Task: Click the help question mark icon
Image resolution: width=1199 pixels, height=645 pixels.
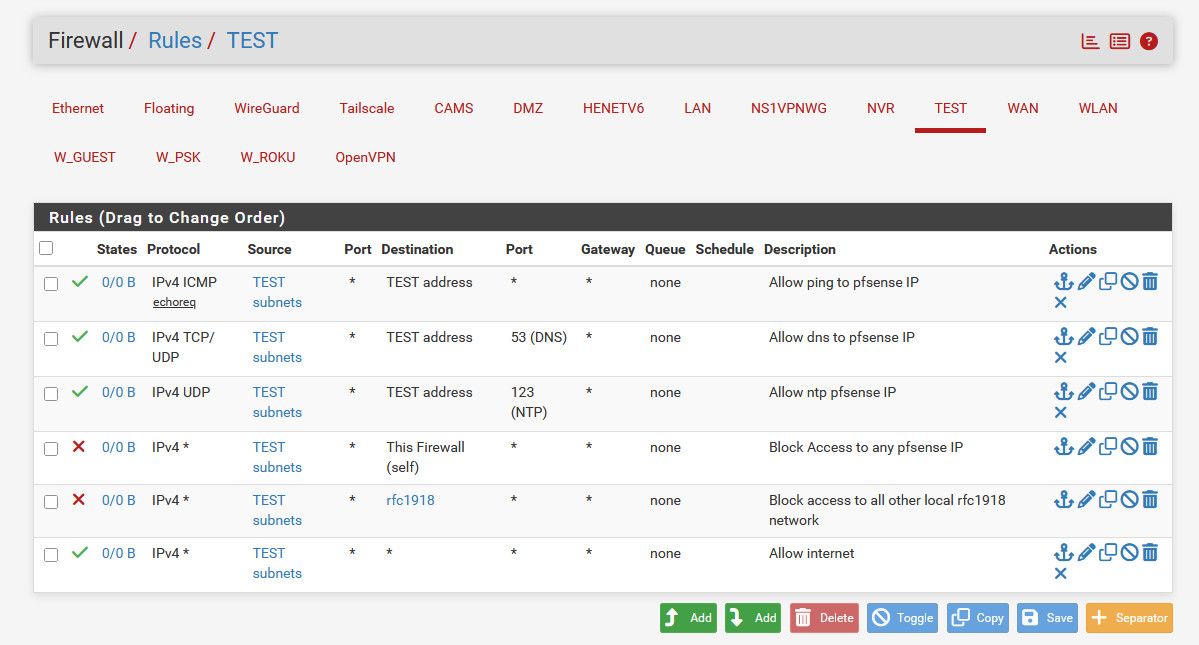Action: tap(1149, 41)
